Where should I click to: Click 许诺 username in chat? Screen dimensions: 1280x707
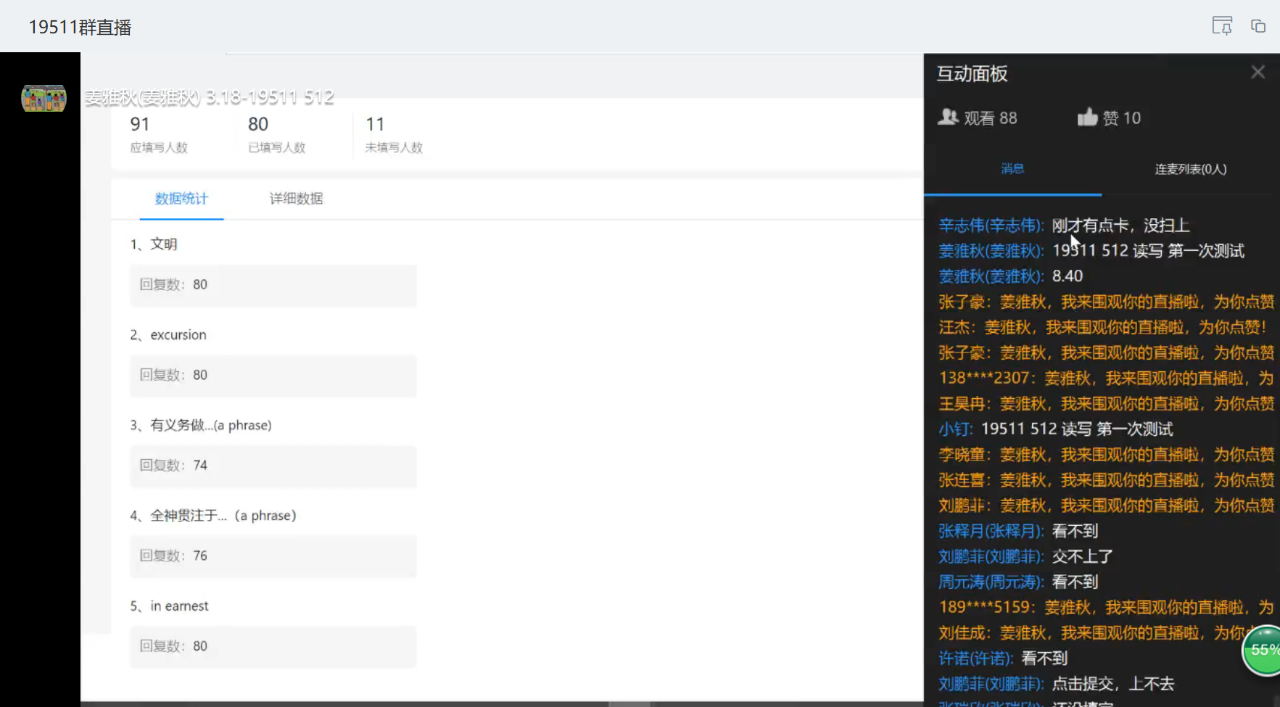click(x=976, y=658)
